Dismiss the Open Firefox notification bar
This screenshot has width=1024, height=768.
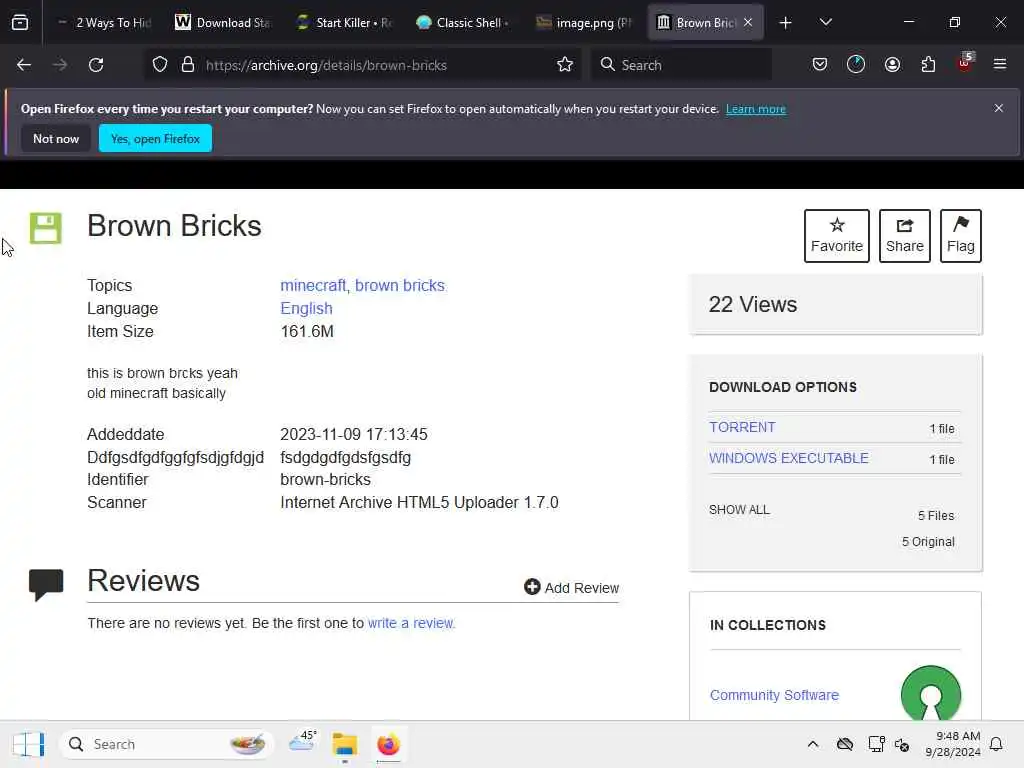999,108
